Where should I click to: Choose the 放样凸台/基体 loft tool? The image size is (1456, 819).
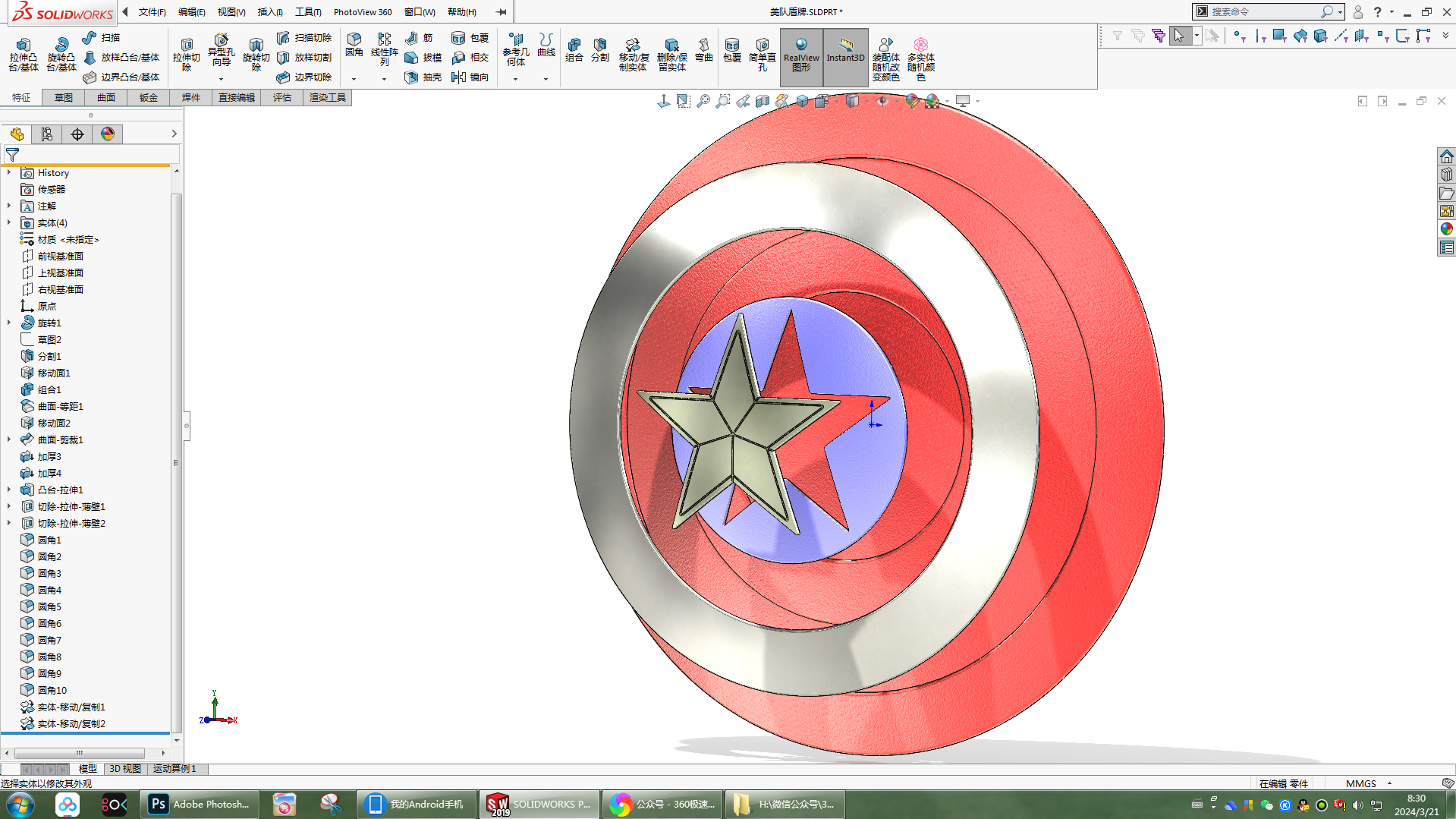121,57
